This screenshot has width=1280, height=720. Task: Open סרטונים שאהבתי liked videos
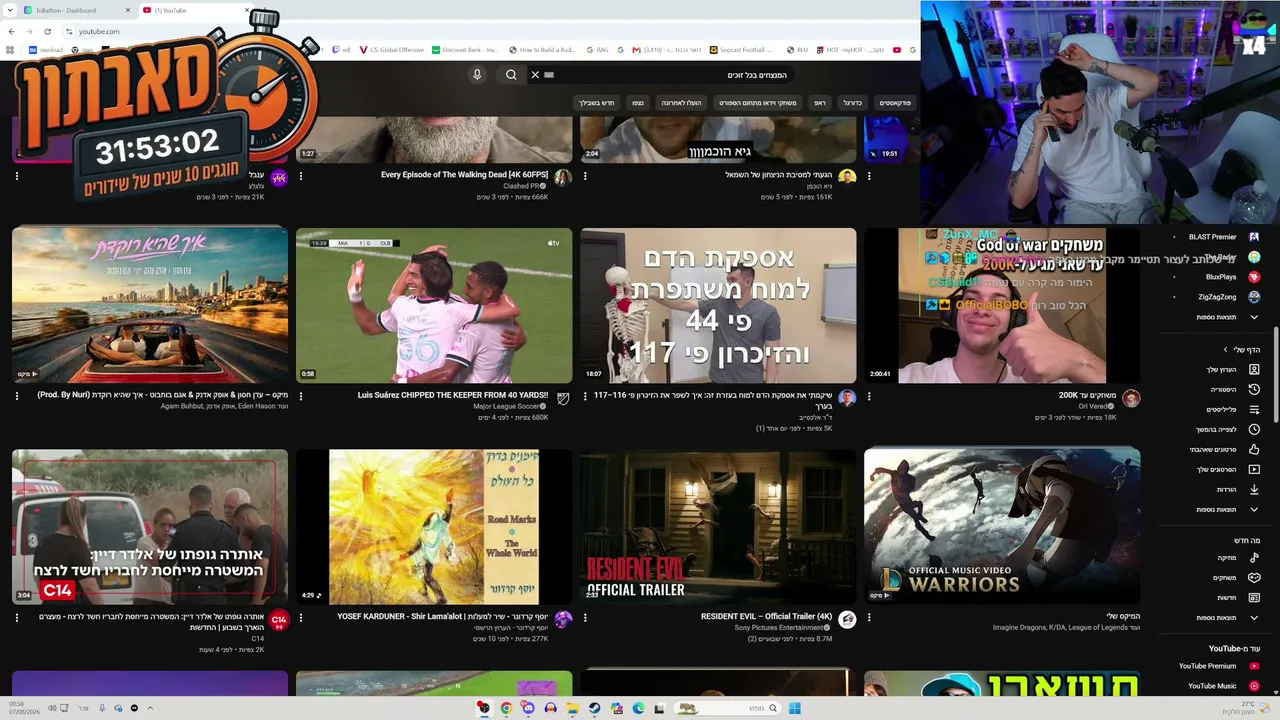[x=1225, y=450]
